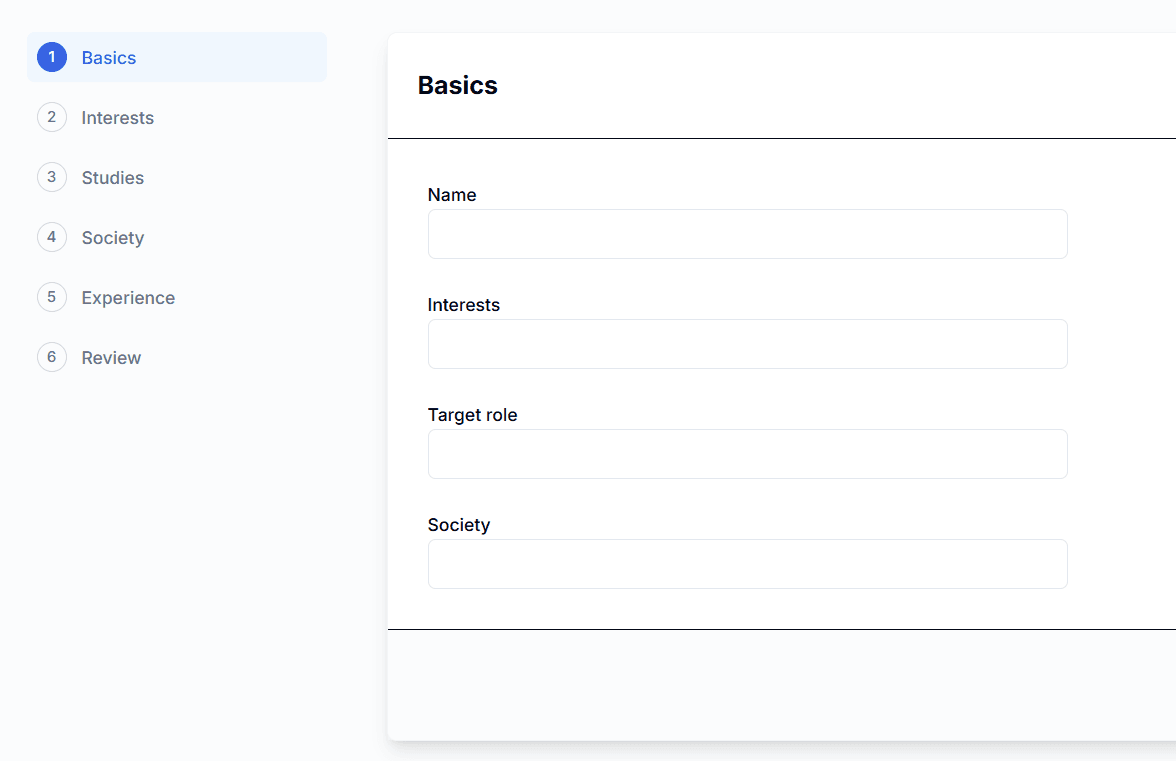The image size is (1176, 761).
Task: Click the step 2 number circle
Action: point(52,118)
